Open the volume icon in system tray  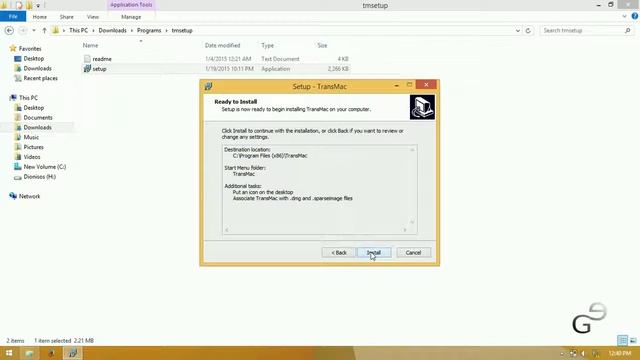(x=583, y=353)
